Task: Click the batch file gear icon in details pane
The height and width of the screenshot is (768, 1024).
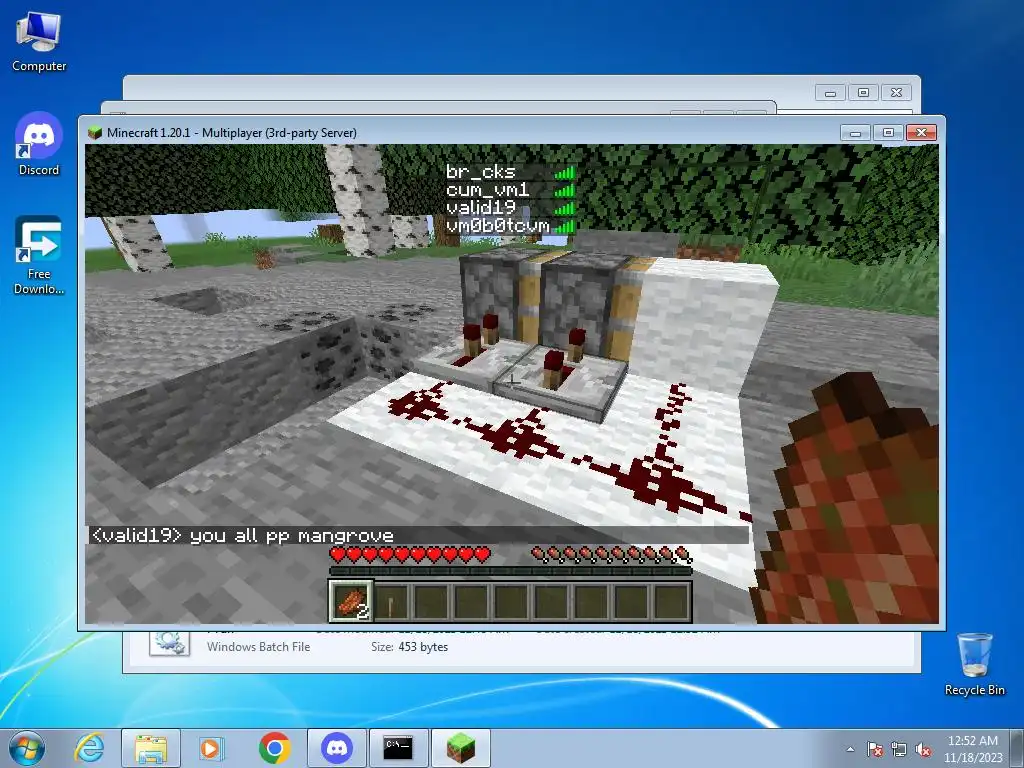Action: point(170,643)
